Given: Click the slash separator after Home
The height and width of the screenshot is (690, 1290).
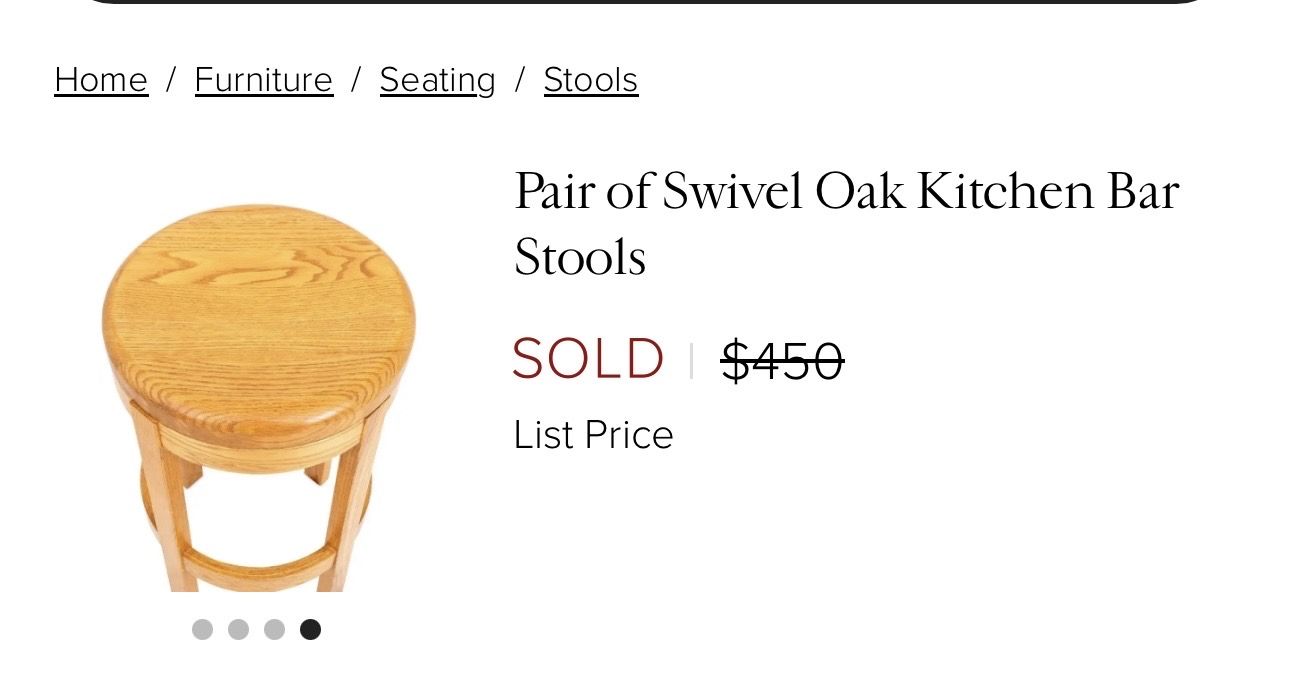Looking at the screenshot, I should point(171,80).
